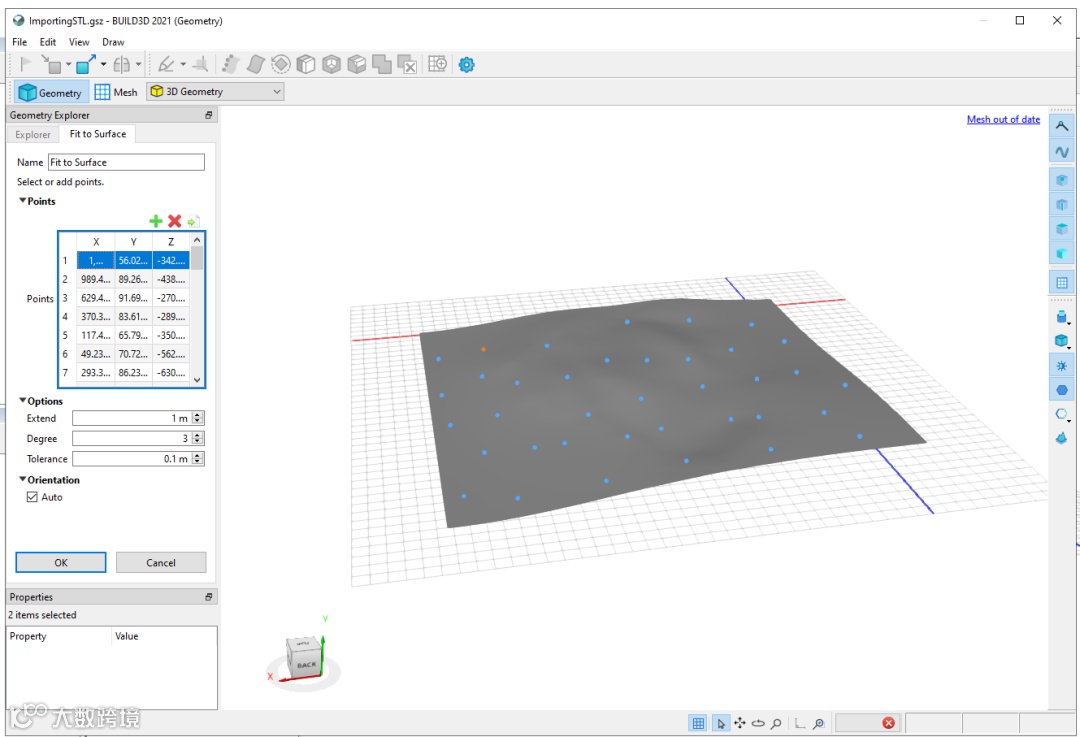Click the Extend value field

132,418
